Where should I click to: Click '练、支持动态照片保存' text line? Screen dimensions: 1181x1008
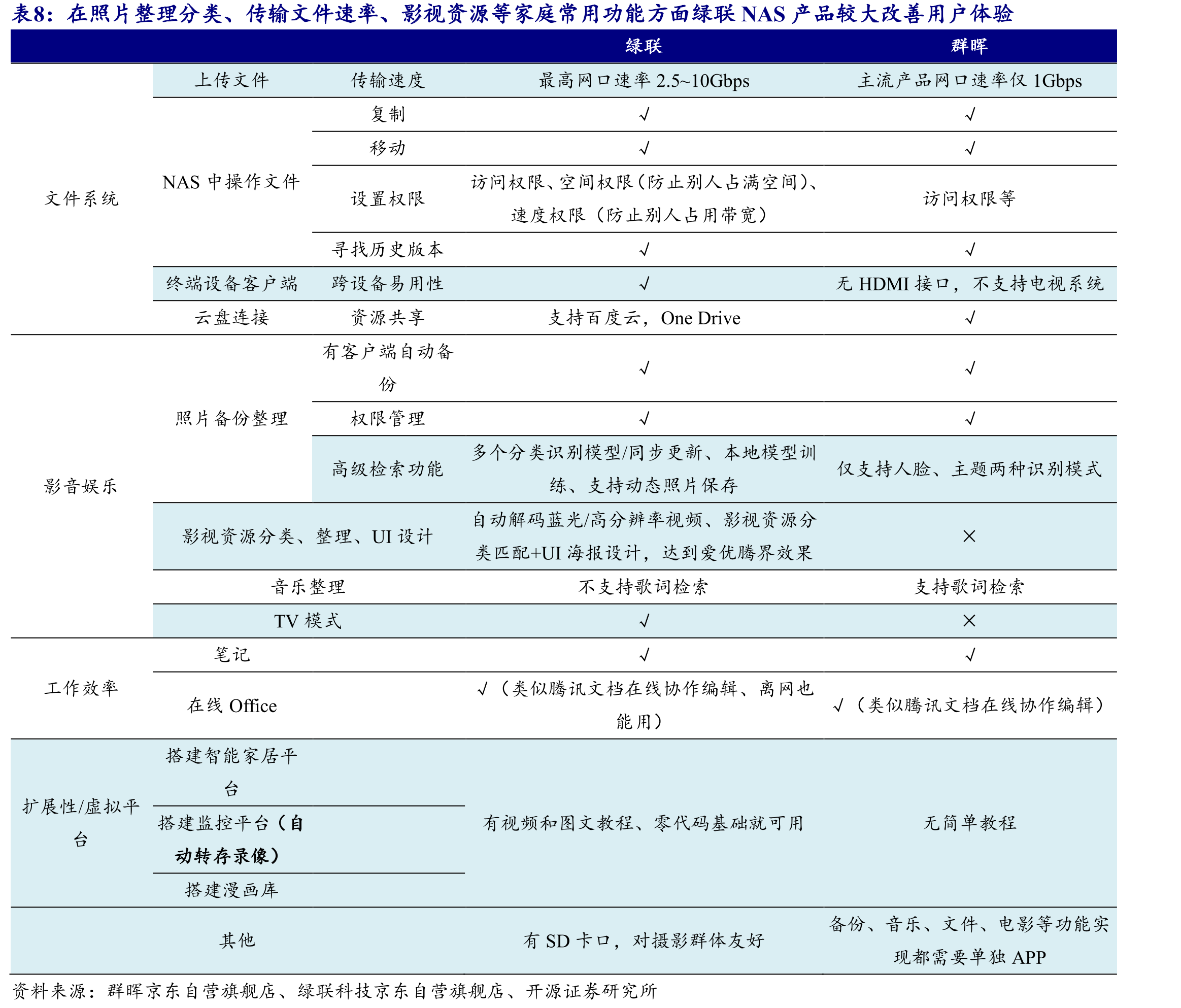644,486
